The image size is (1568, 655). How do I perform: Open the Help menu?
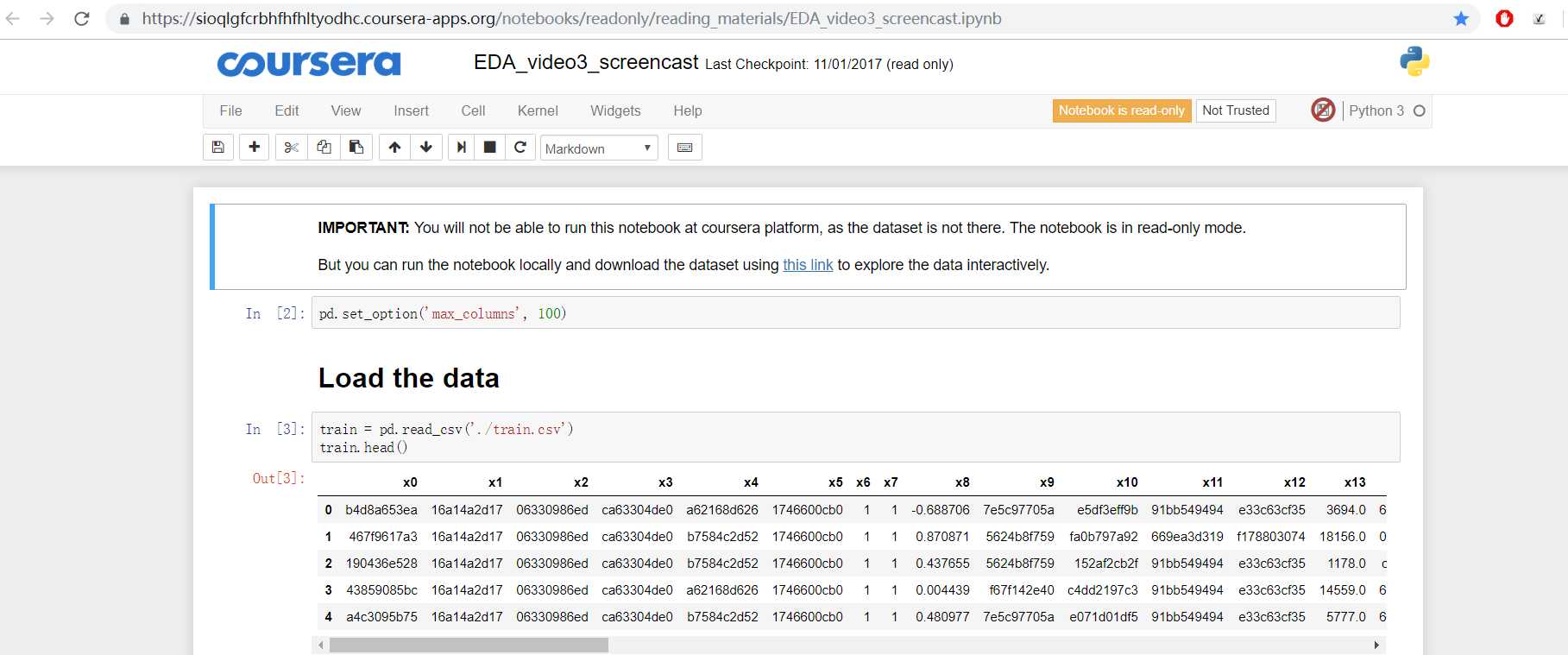[x=688, y=110]
